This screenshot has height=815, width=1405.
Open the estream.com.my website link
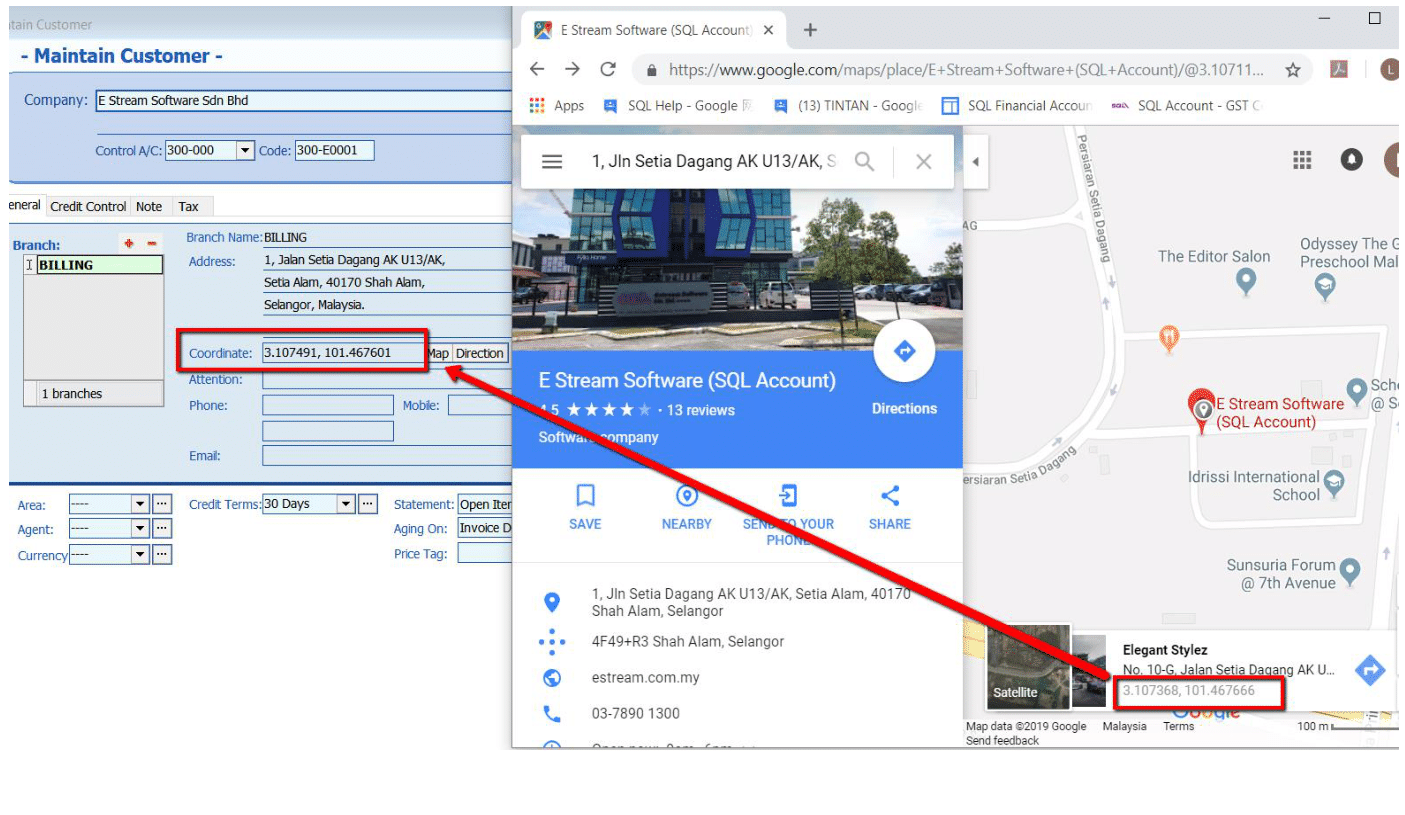pyautogui.click(x=645, y=678)
